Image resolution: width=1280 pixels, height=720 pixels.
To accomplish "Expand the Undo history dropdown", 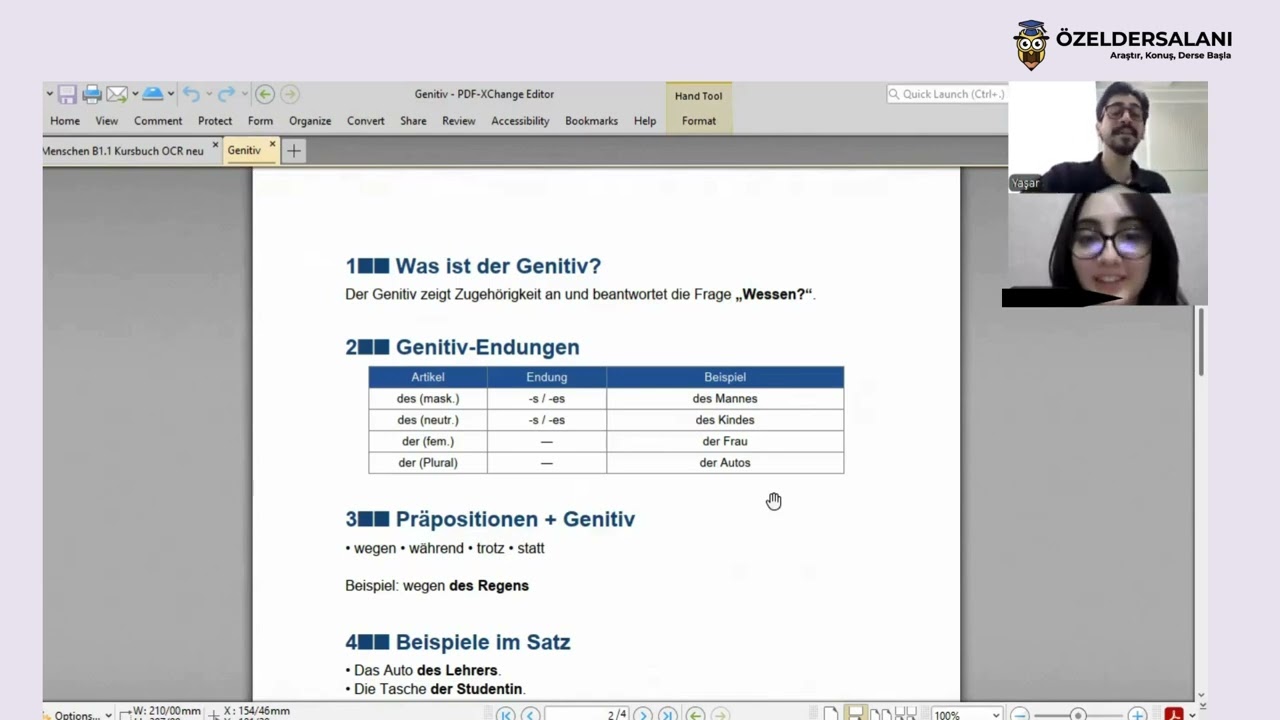I will click(209, 94).
